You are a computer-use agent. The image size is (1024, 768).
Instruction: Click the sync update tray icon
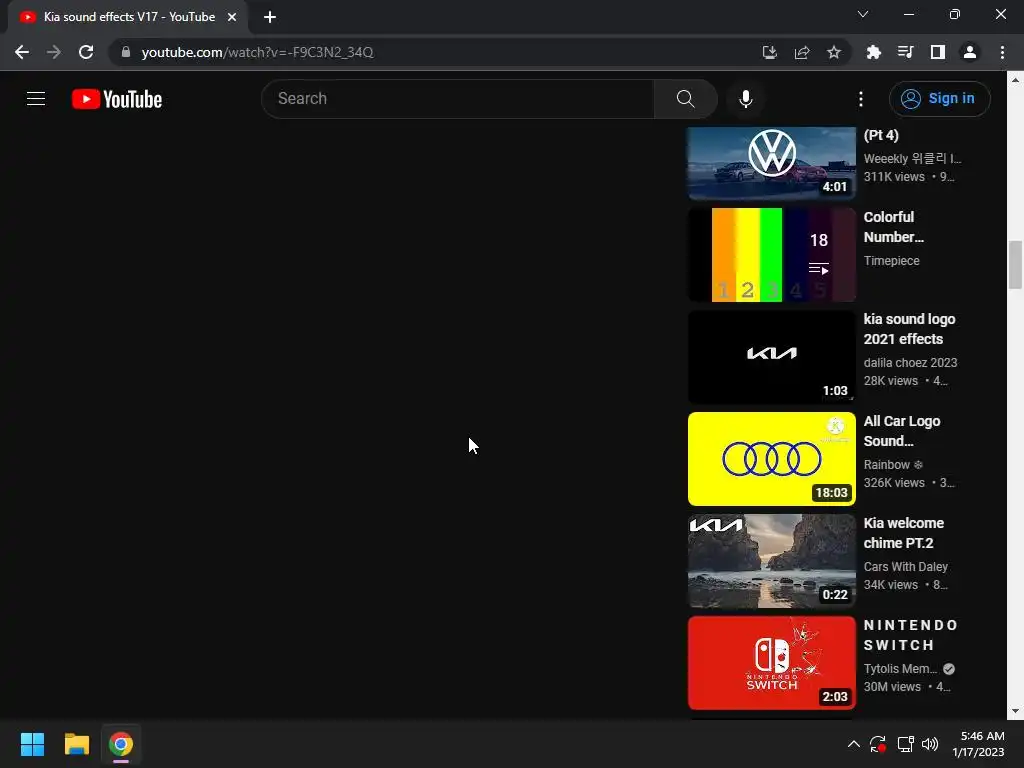[878, 744]
